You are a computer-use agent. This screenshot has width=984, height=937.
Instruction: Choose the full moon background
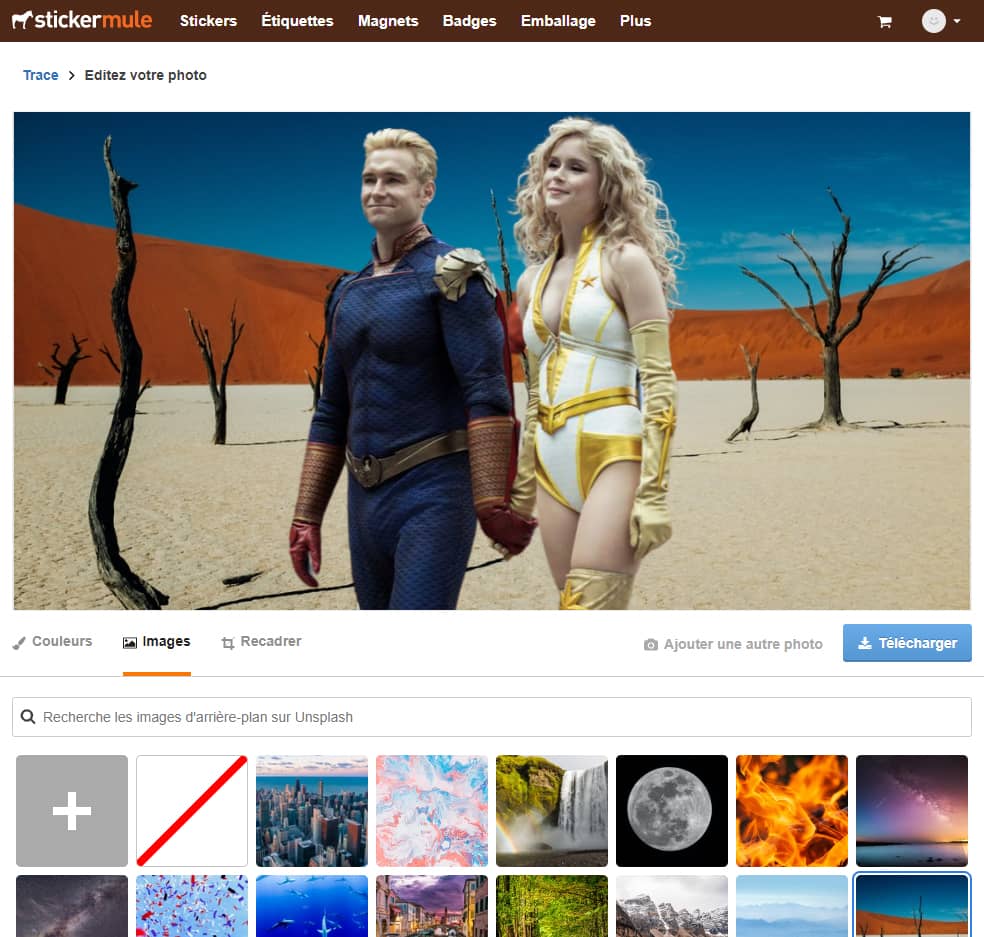[x=671, y=810]
